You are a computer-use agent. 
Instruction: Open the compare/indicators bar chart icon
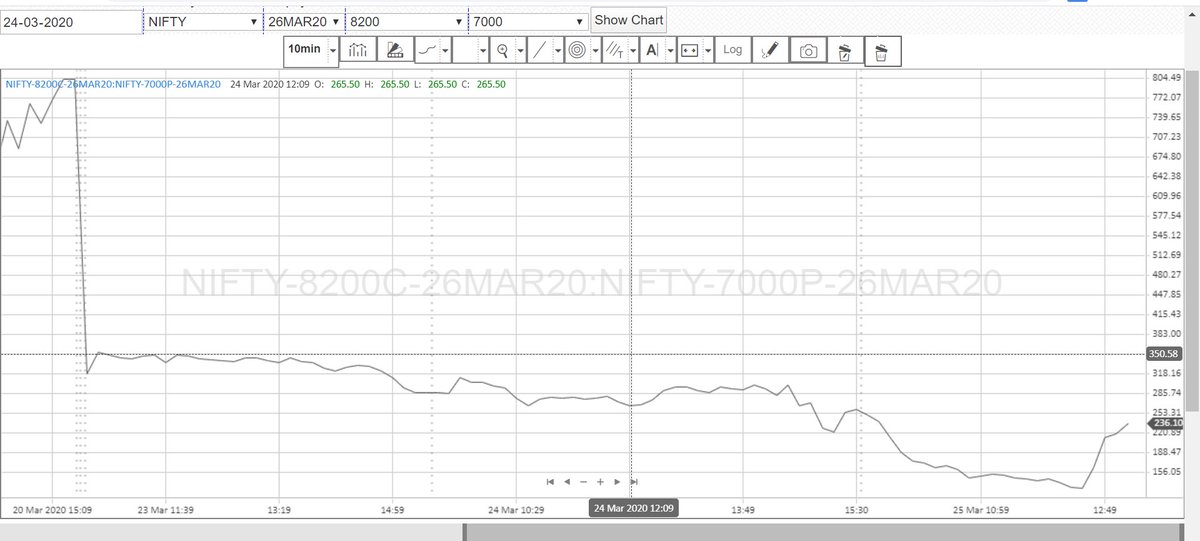(357, 50)
